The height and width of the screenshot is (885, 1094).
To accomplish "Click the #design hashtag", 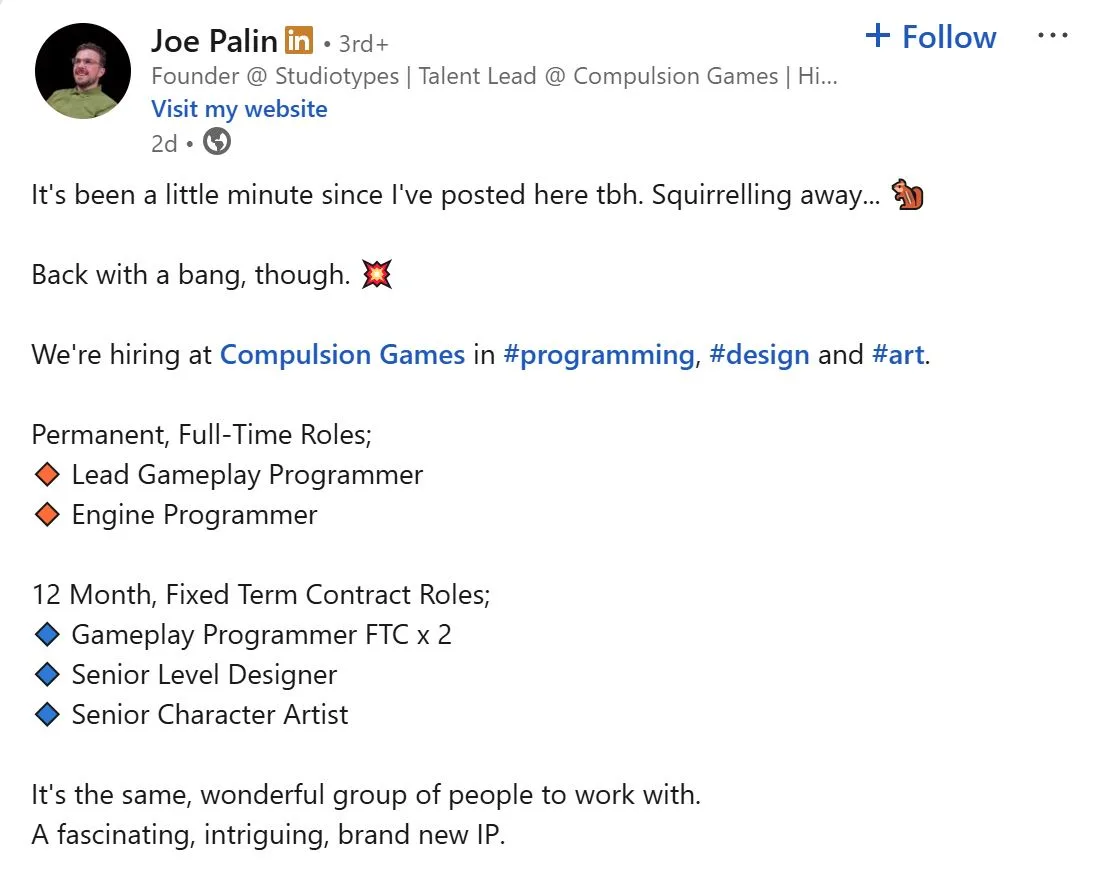I will pos(760,354).
